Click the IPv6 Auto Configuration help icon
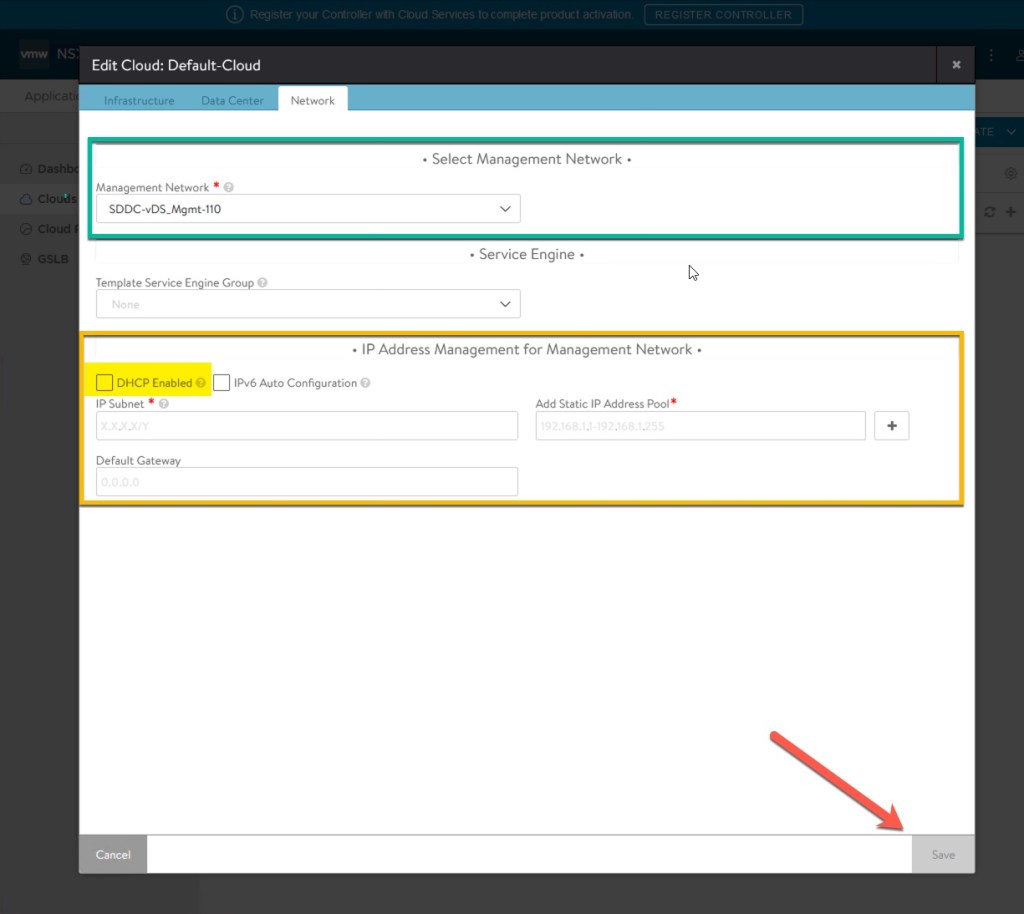Viewport: 1024px width, 914px height. pos(365,383)
